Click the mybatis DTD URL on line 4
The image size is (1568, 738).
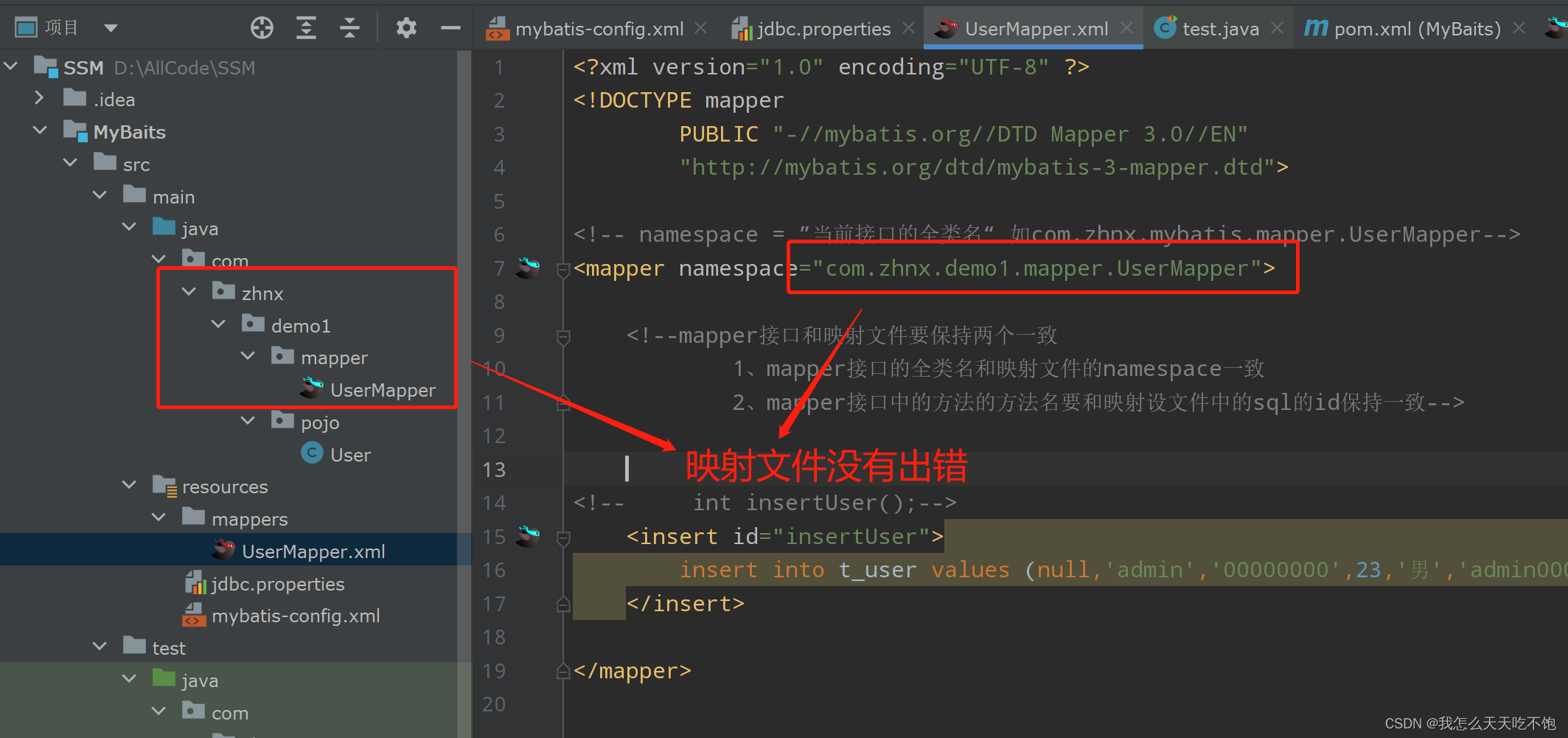977,167
